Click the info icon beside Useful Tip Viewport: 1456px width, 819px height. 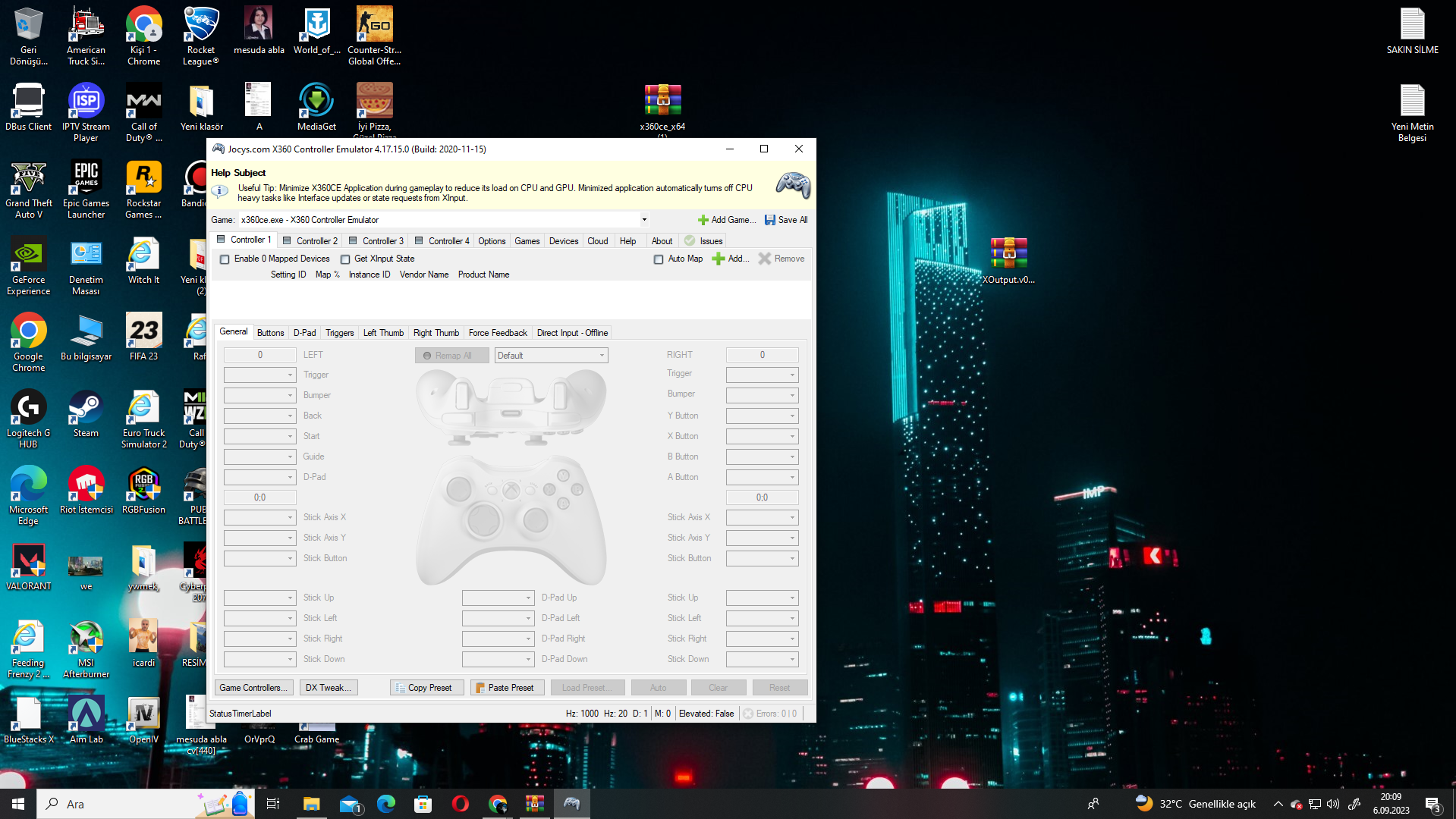click(220, 191)
